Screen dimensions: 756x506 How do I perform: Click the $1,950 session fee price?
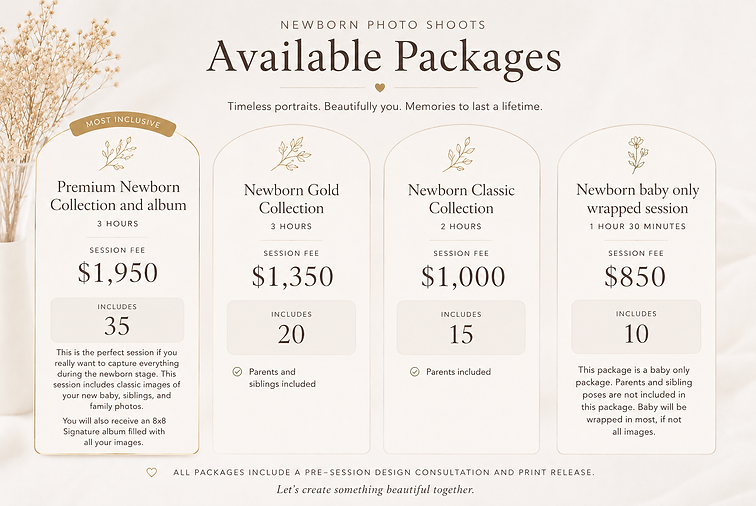[118, 273]
